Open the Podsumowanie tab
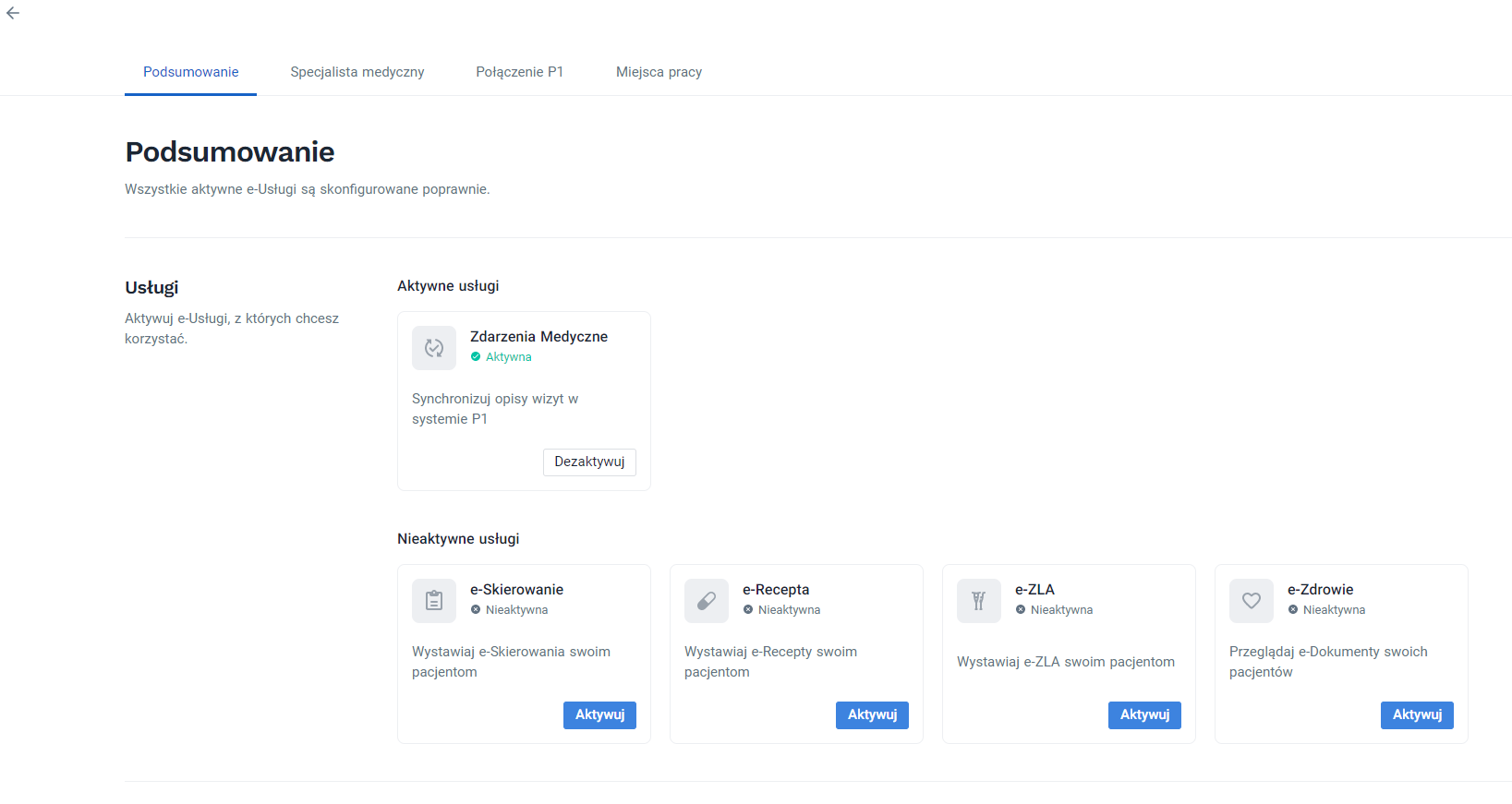 [x=190, y=72]
